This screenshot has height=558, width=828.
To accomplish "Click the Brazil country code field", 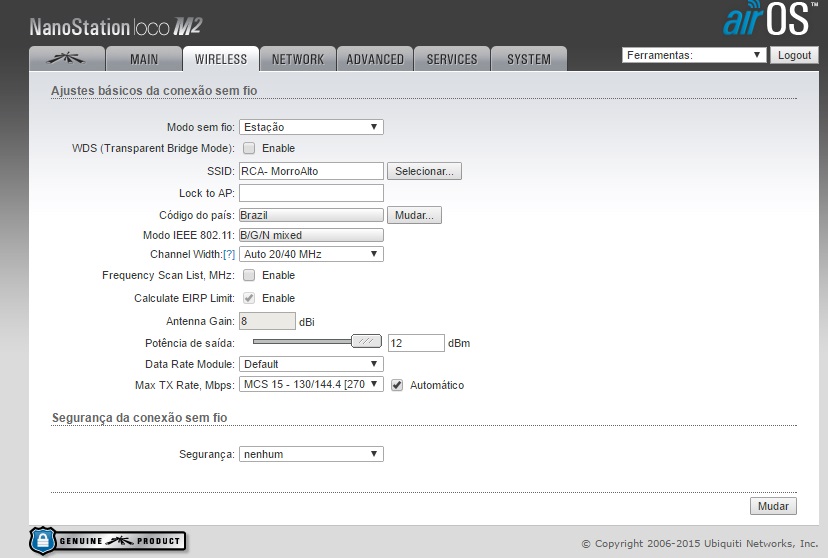I will [311, 215].
